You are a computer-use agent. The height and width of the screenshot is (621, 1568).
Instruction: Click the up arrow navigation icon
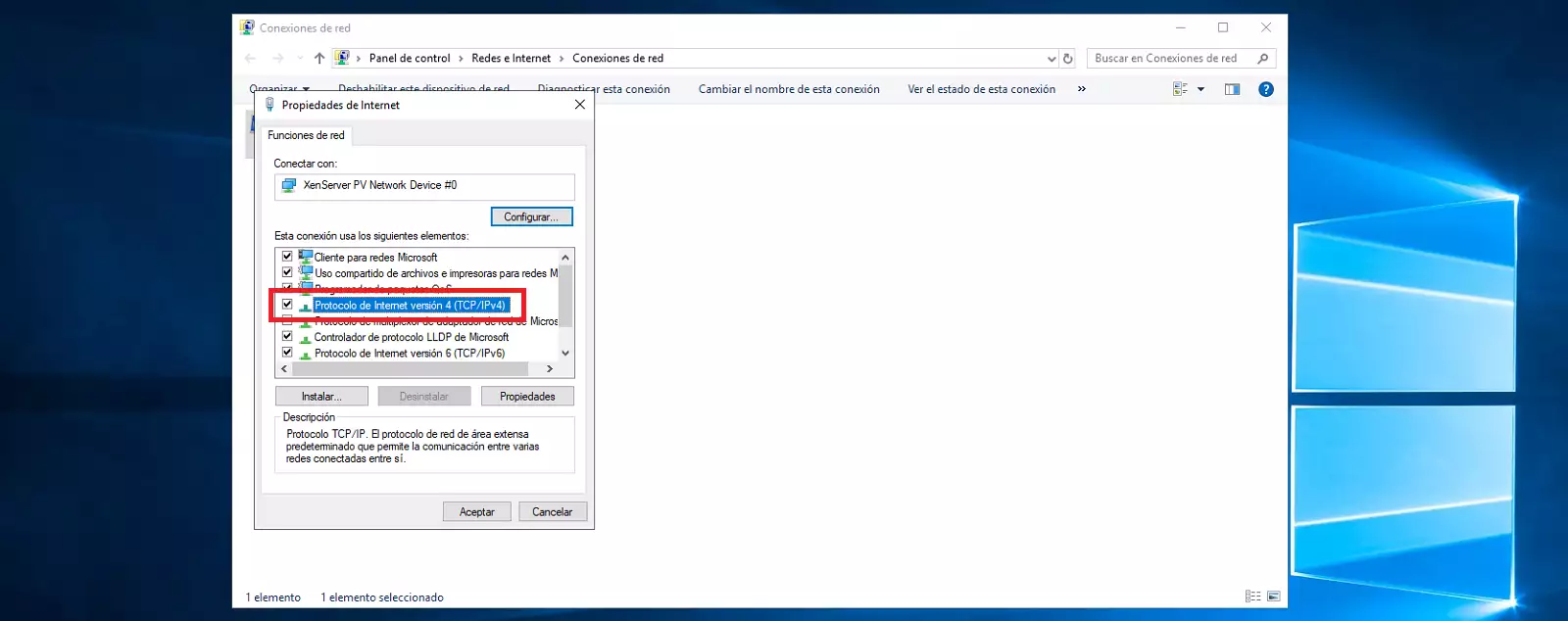click(319, 59)
